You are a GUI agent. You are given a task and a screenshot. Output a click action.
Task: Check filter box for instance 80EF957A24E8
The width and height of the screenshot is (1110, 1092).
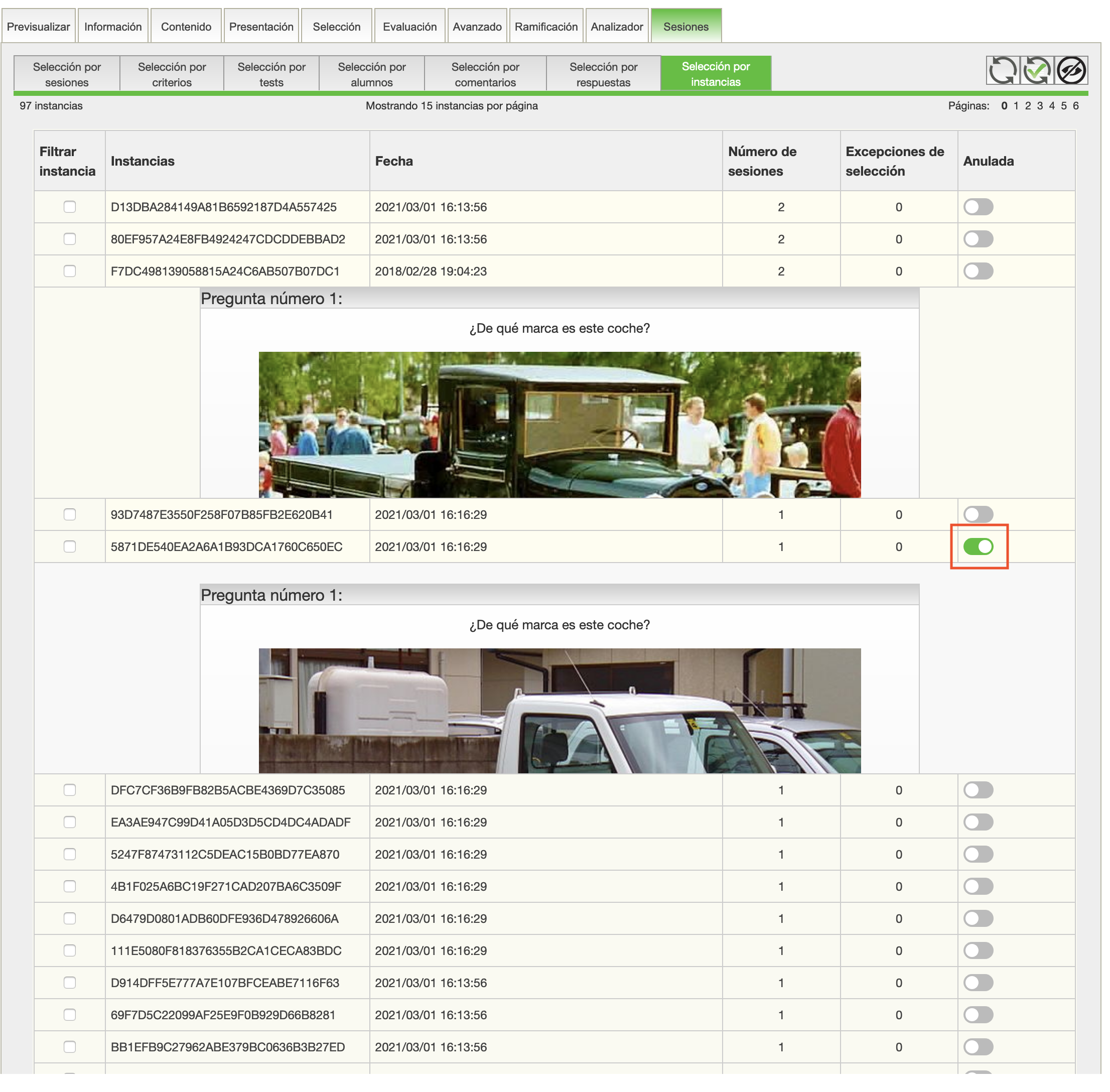(70, 239)
